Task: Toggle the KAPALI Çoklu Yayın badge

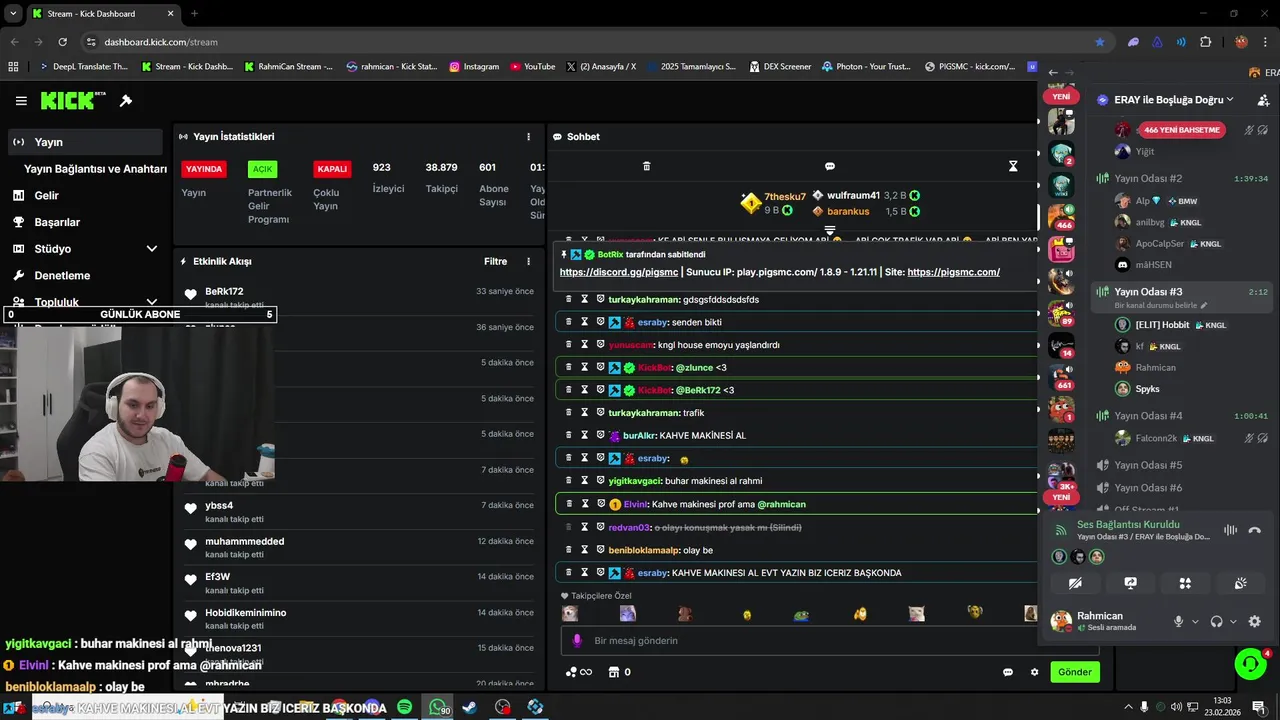Action: click(x=332, y=169)
